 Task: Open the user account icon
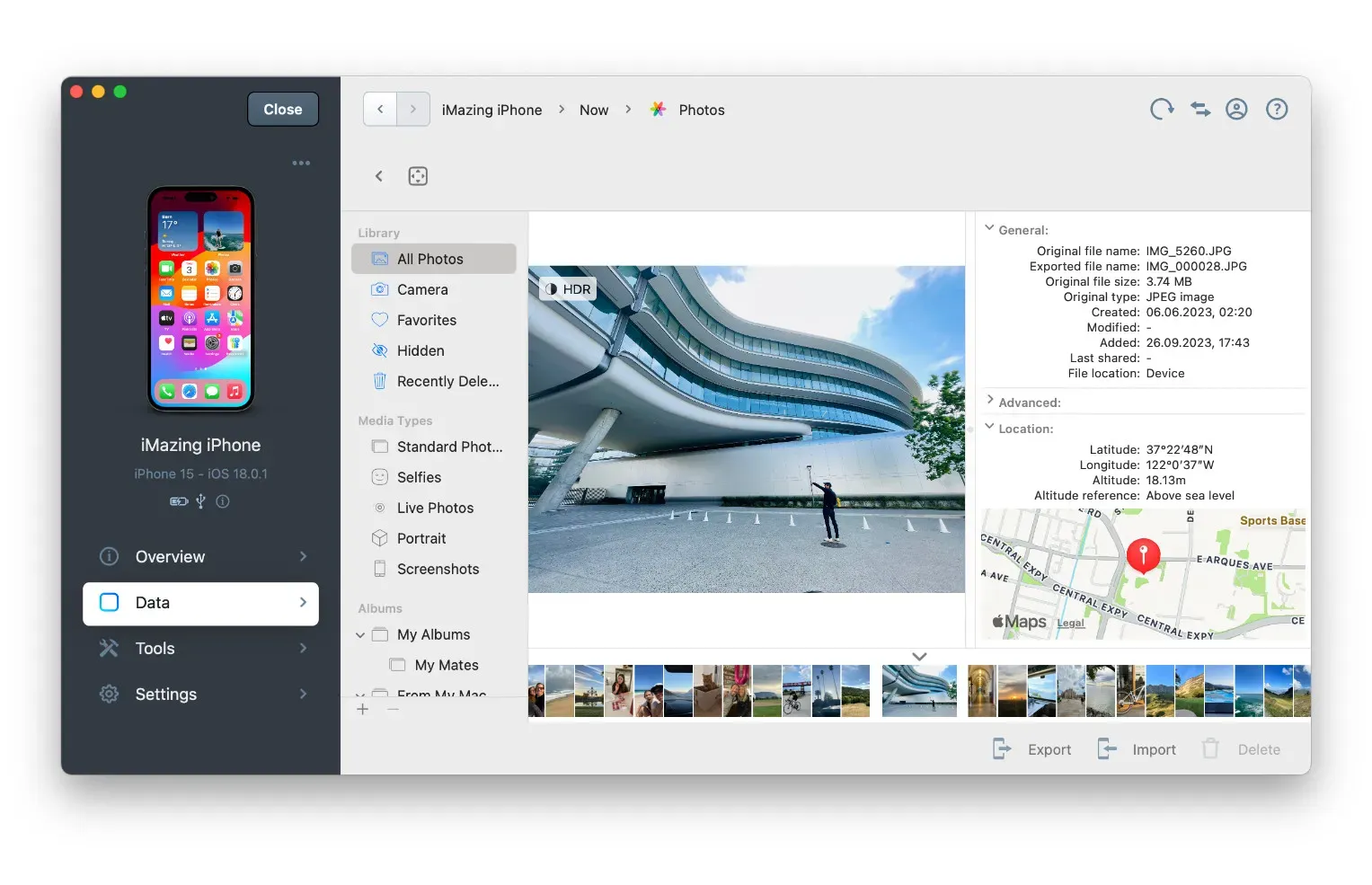click(x=1237, y=110)
